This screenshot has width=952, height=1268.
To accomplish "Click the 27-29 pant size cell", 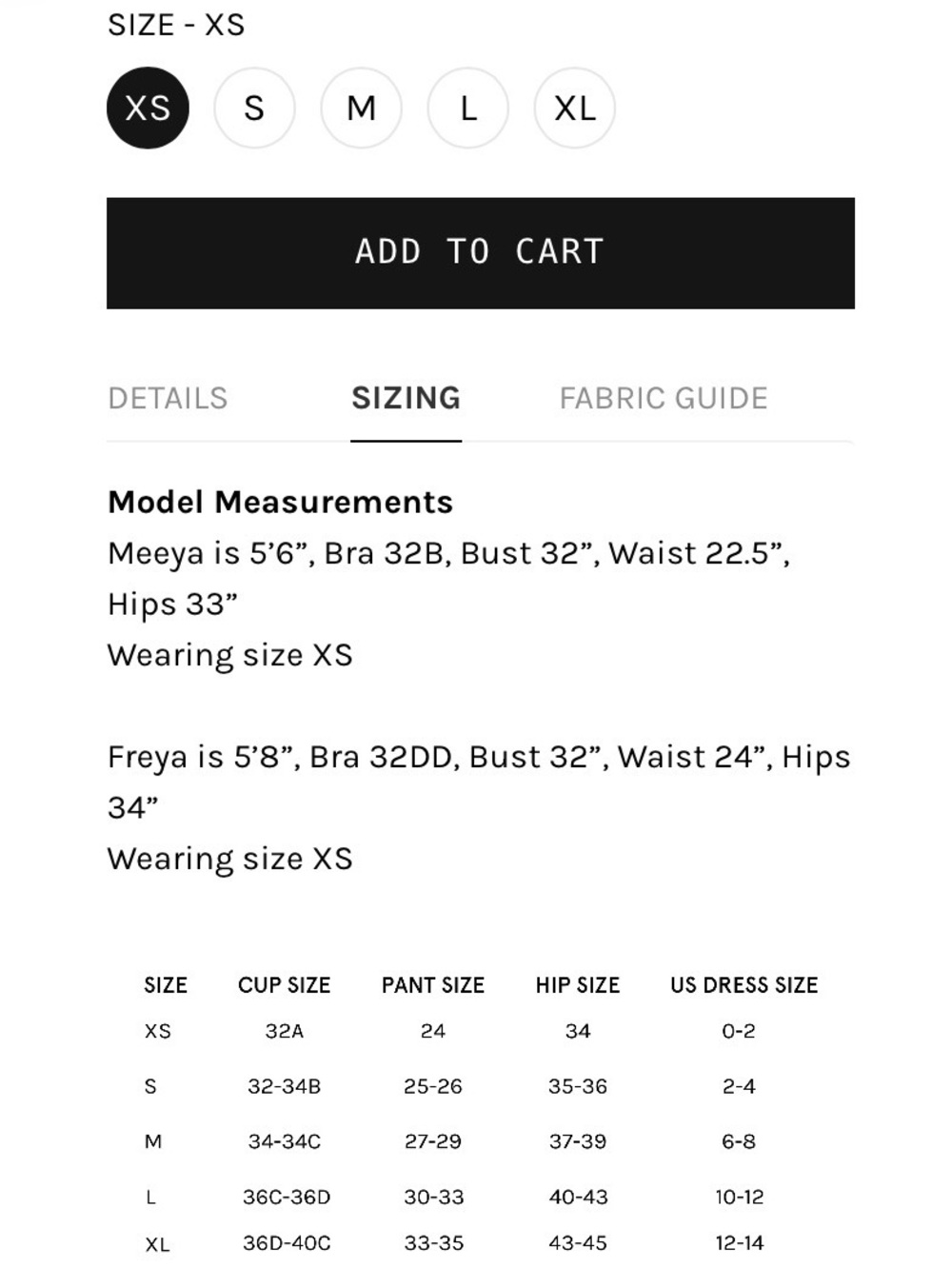I will (x=433, y=1141).
